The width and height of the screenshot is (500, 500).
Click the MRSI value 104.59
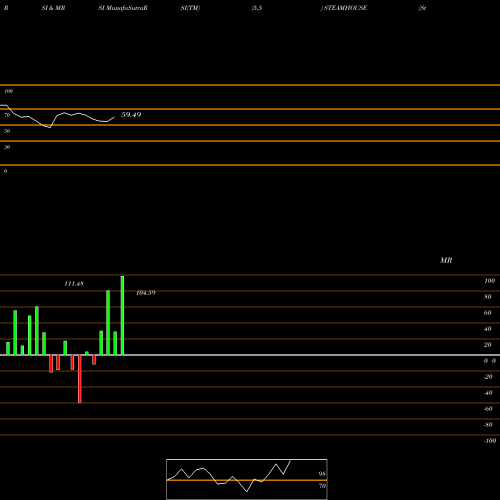[x=146, y=293]
